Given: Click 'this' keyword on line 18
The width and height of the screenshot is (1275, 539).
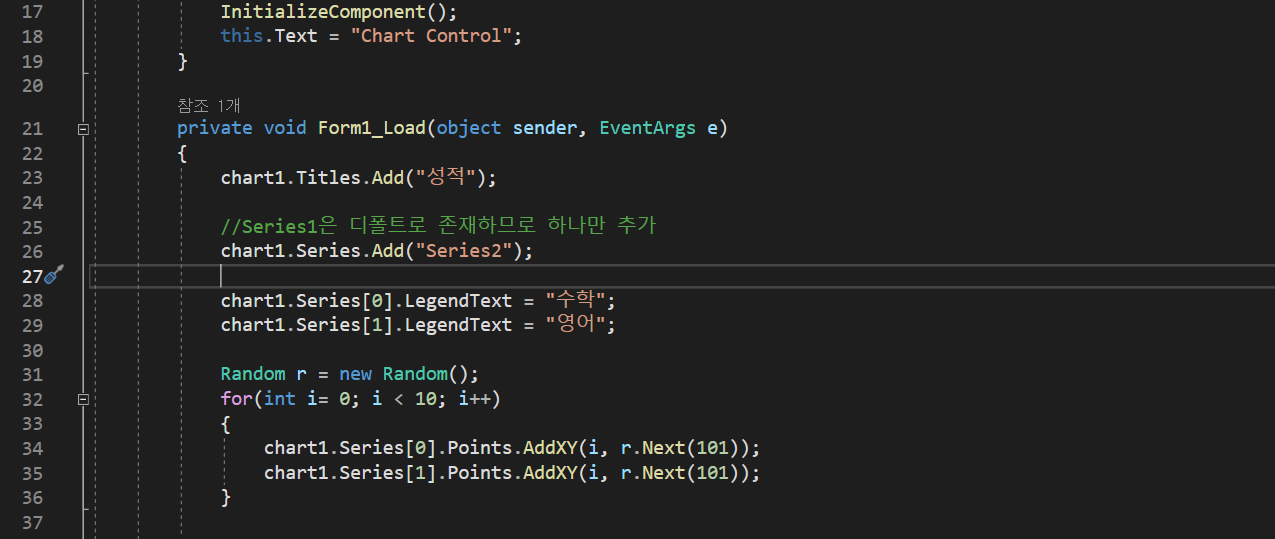Looking at the screenshot, I should coord(242,36).
